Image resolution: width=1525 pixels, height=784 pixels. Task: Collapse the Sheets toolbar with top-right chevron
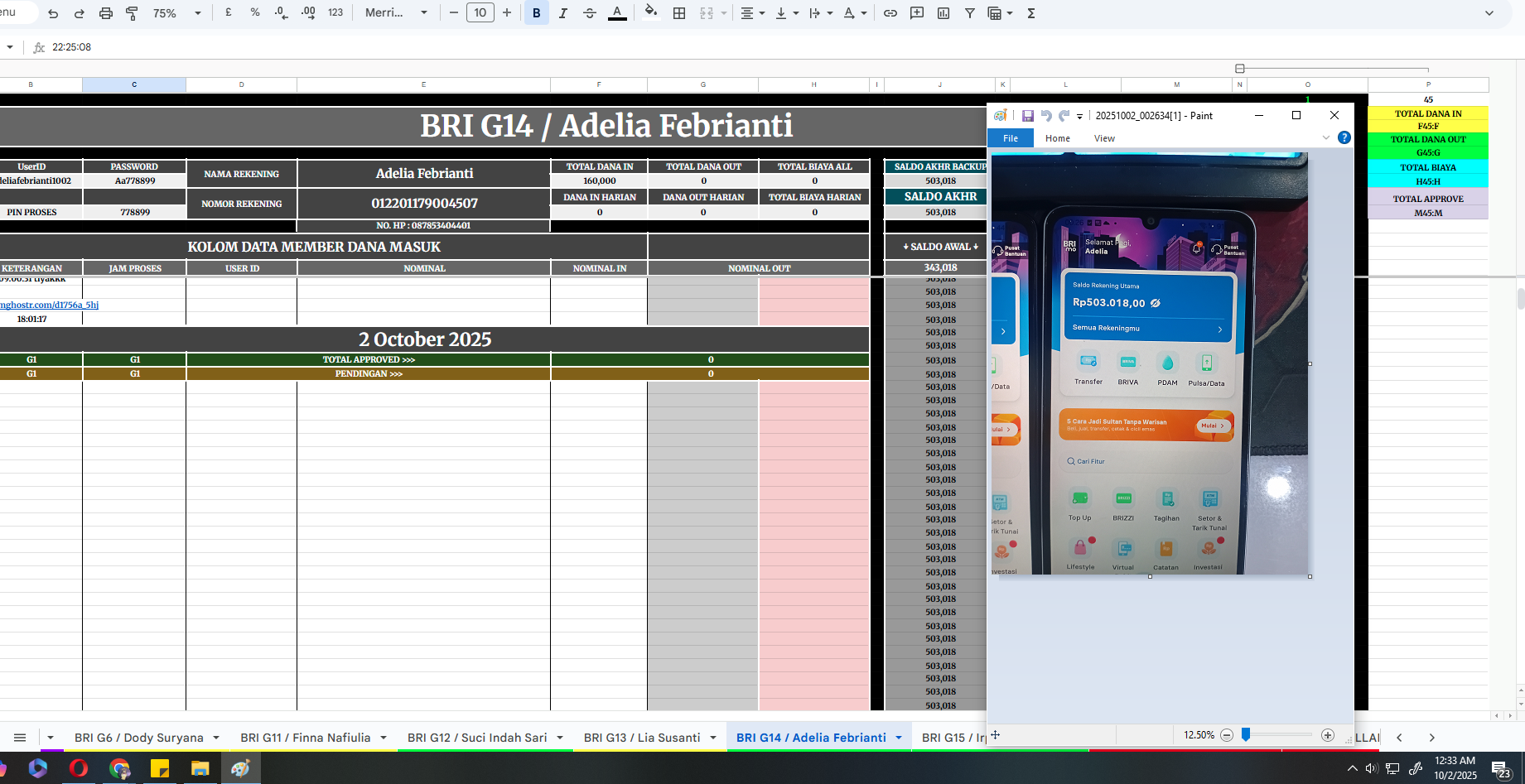pos(1489,13)
